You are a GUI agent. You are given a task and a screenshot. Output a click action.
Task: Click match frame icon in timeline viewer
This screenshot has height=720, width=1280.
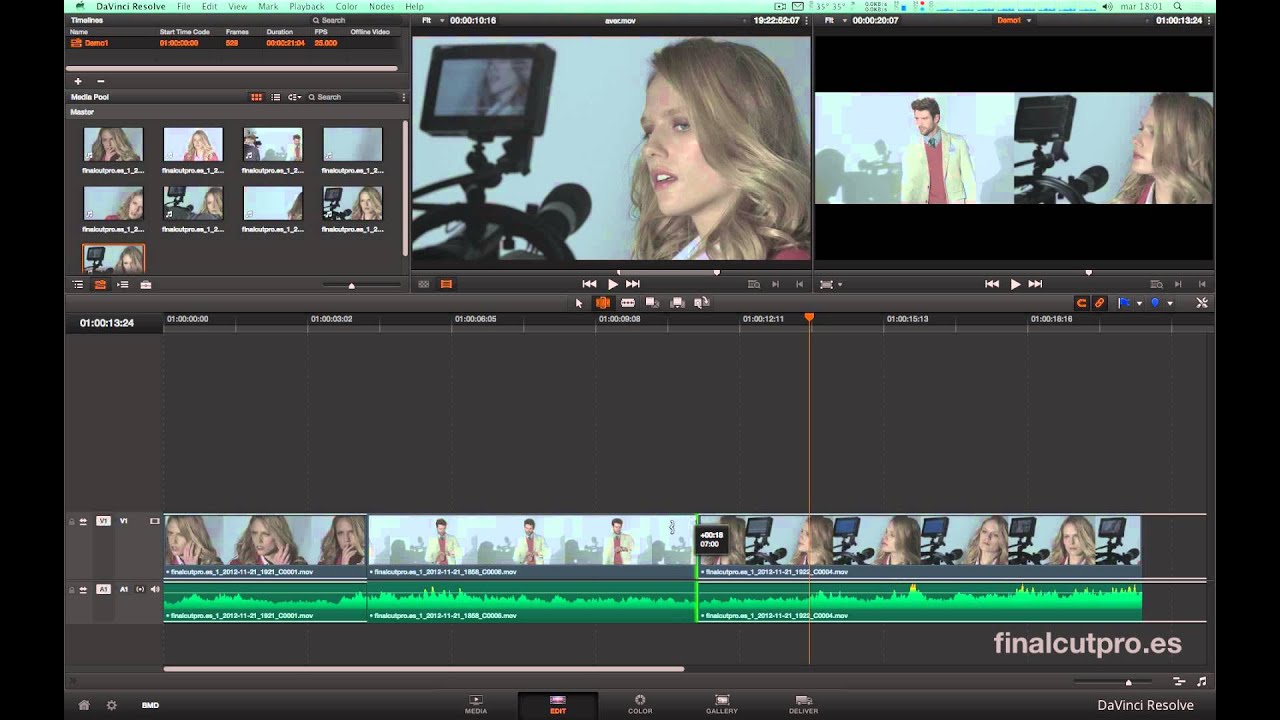(x=1157, y=284)
